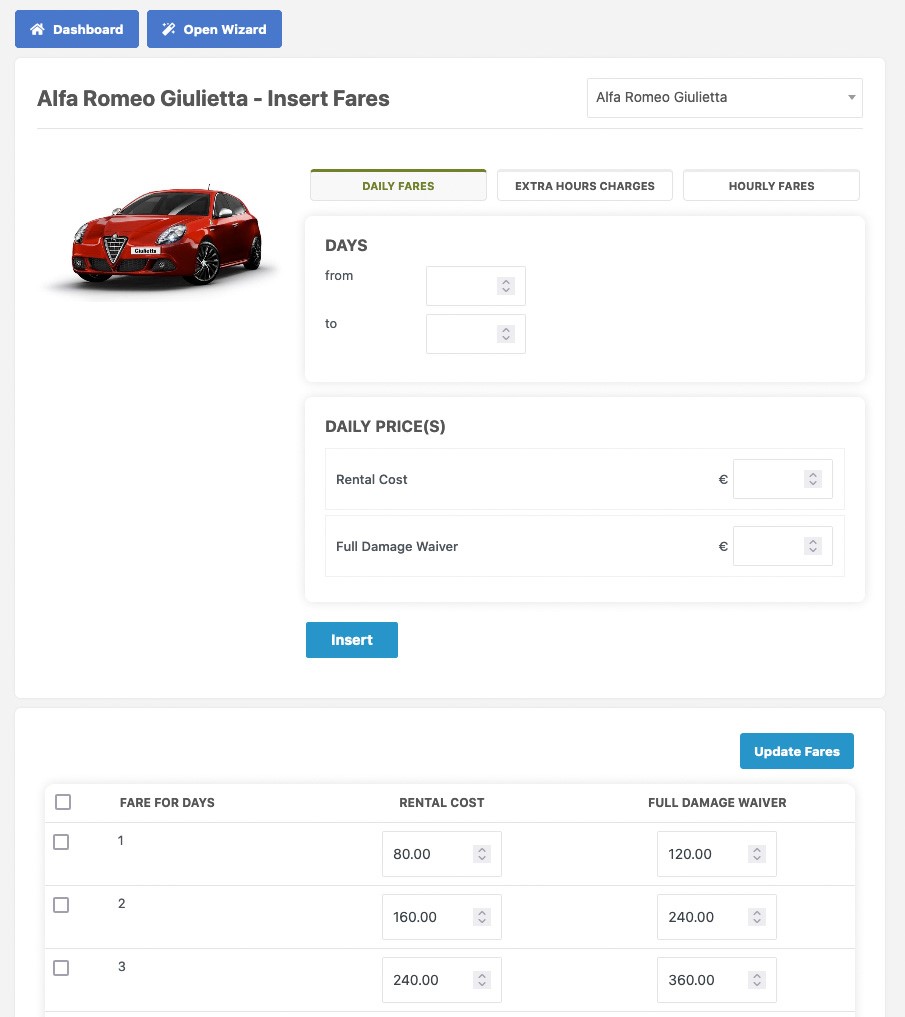
Task: Switch to the Extra Hours Charges tab
Action: (x=584, y=185)
